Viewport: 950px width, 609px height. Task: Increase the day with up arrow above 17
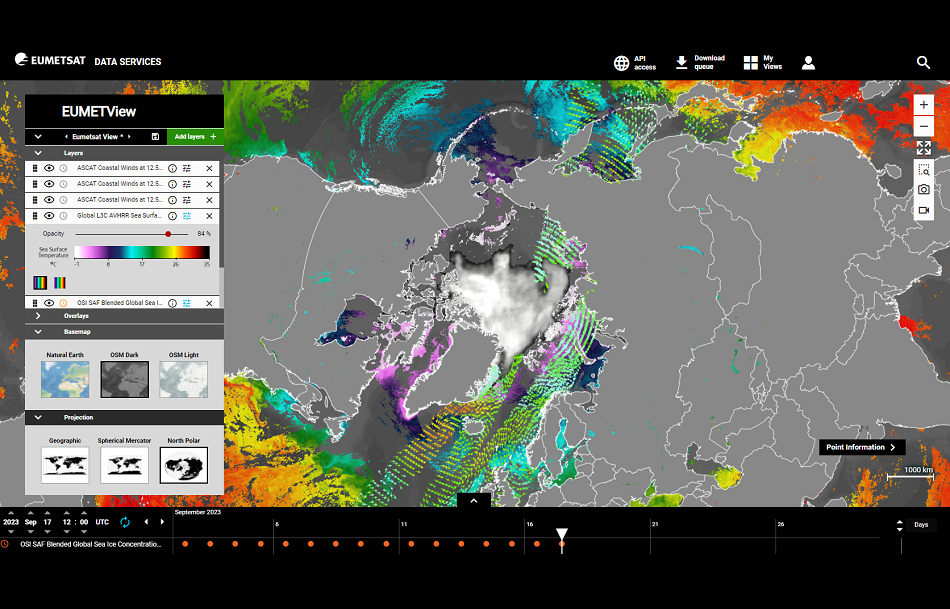(47, 513)
